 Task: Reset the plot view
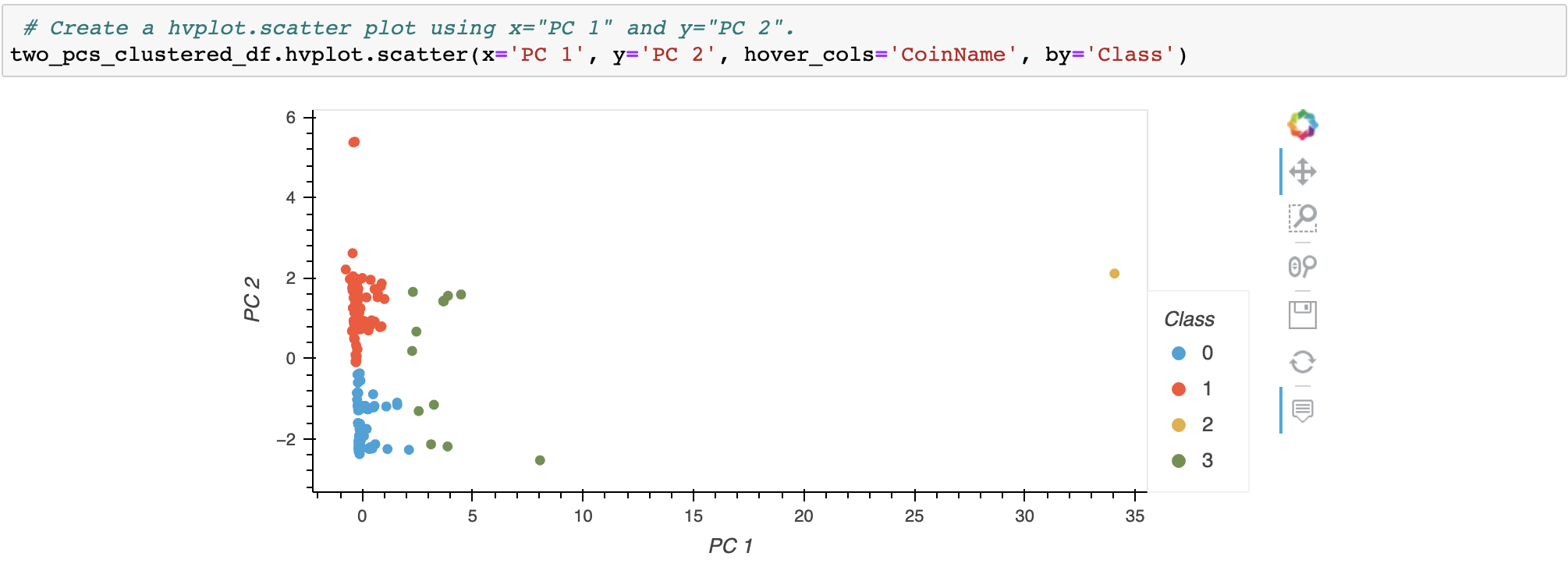click(x=1302, y=362)
